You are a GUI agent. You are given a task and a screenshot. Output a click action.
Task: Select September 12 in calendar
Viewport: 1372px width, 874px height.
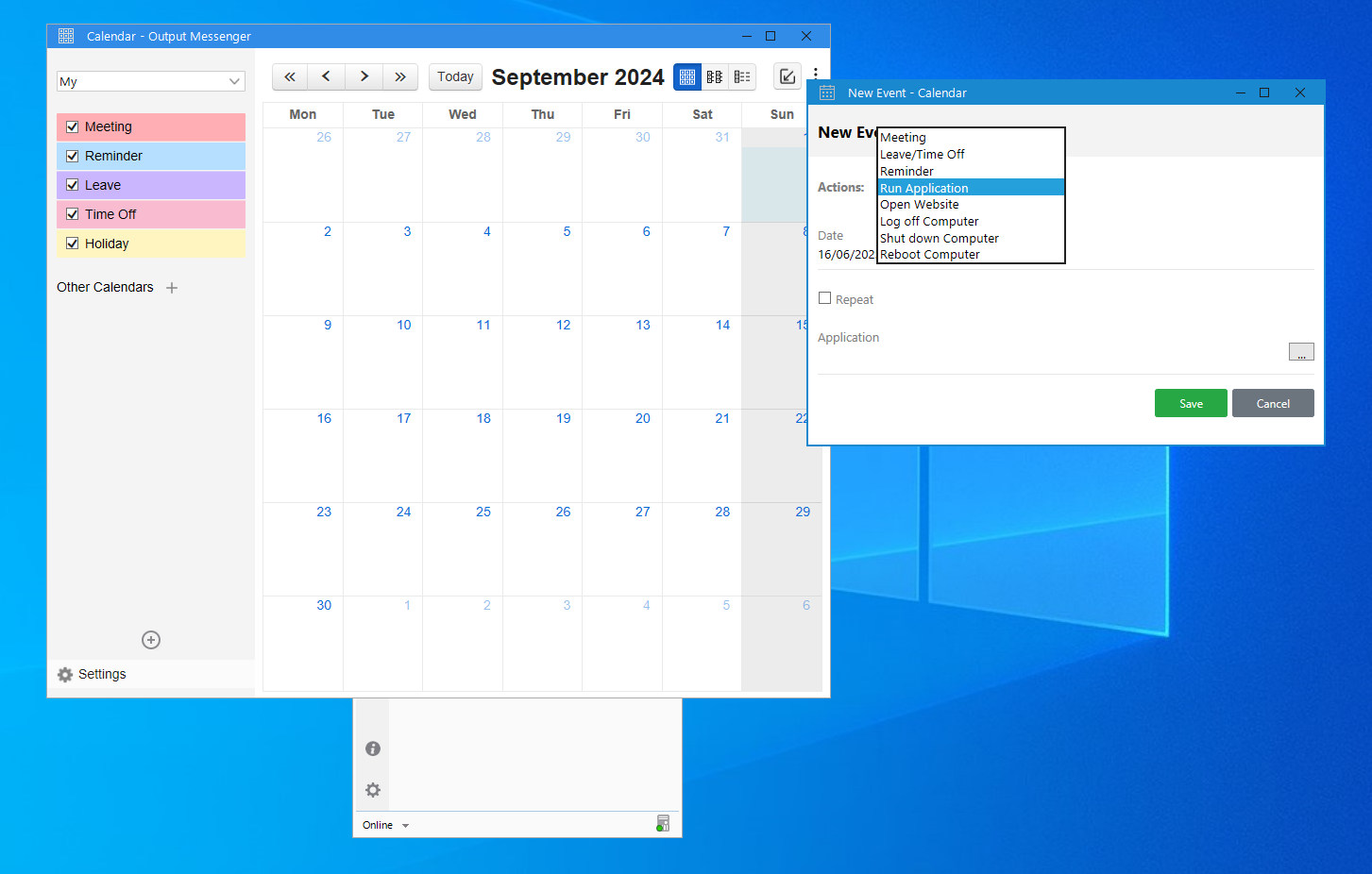[x=563, y=325]
